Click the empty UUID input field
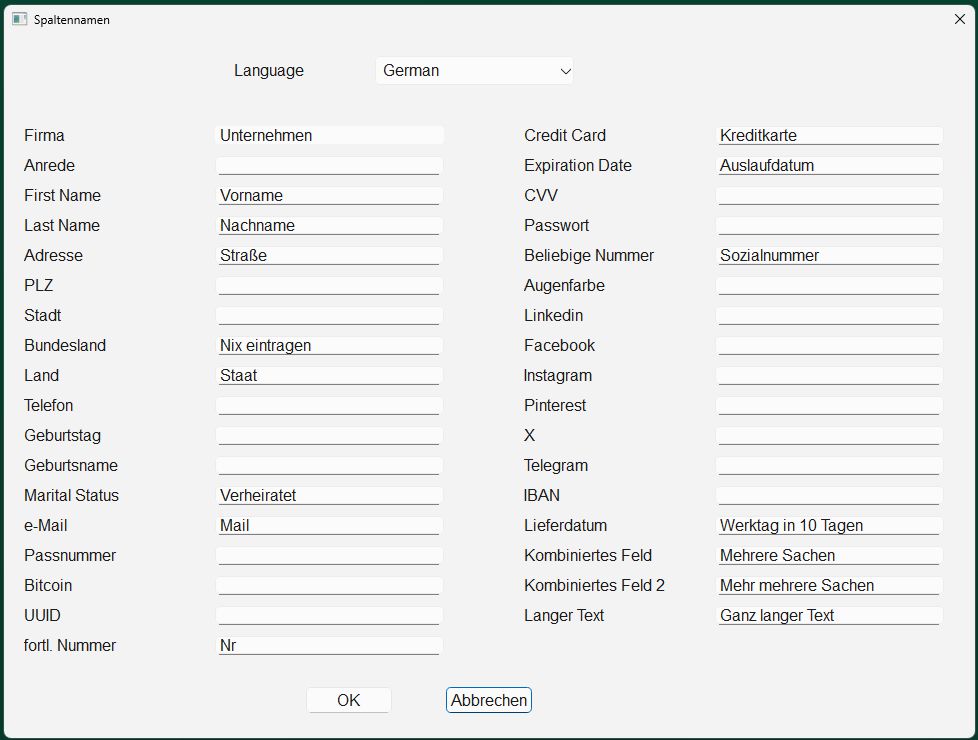The width and height of the screenshot is (978, 740). pyautogui.click(x=329, y=615)
